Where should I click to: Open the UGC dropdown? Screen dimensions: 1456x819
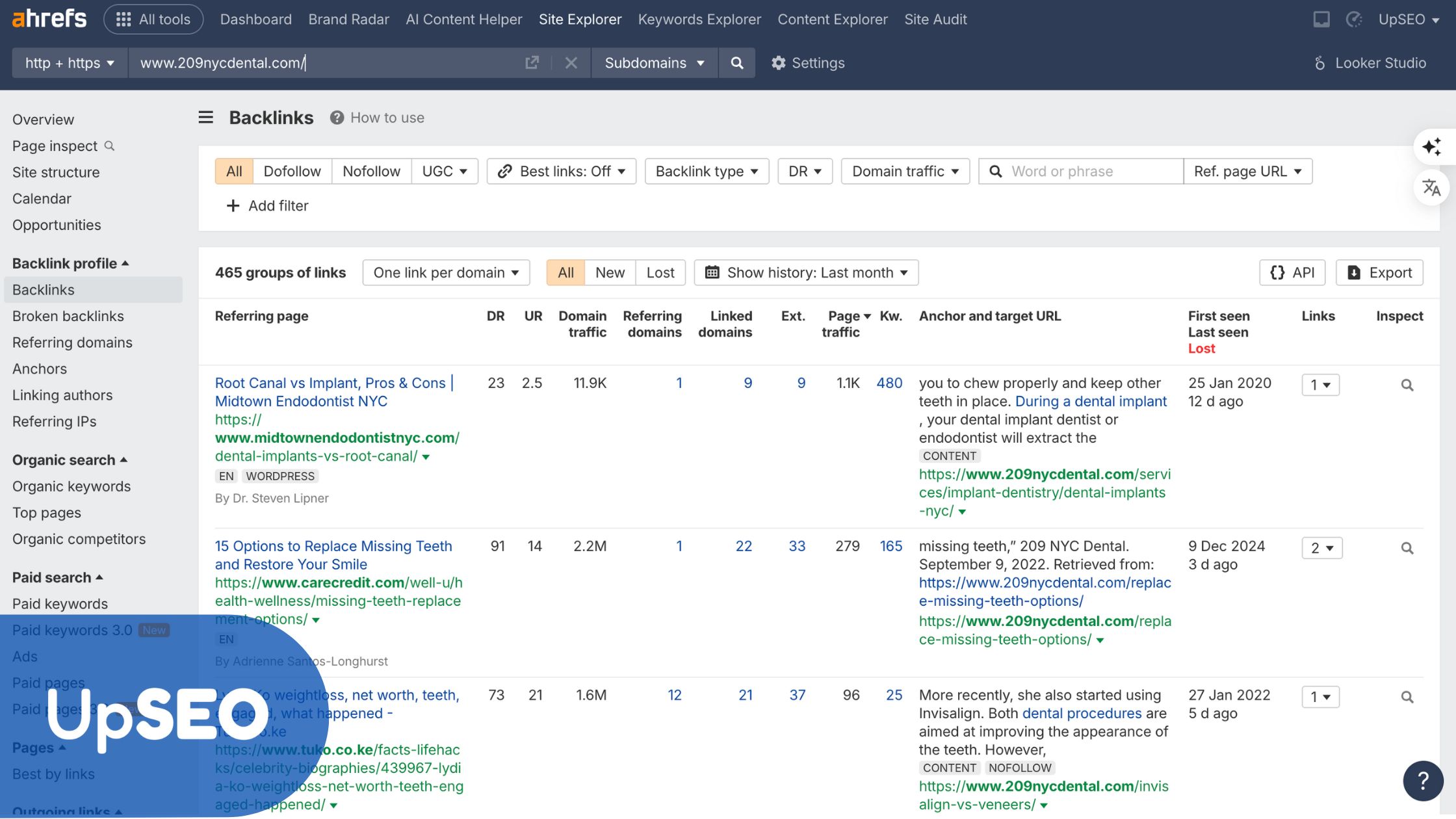[445, 172]
